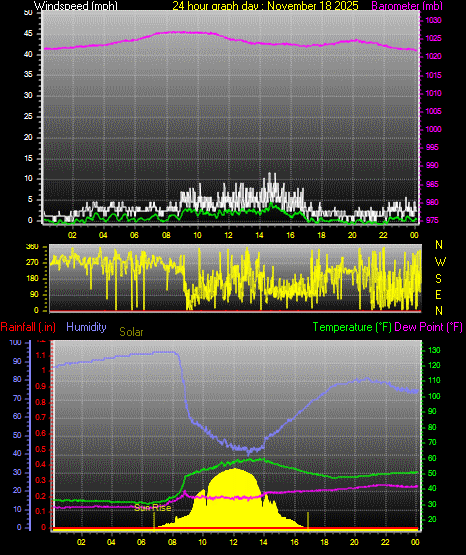Click the 'Sun Rise' marker label

coord(153,508)
